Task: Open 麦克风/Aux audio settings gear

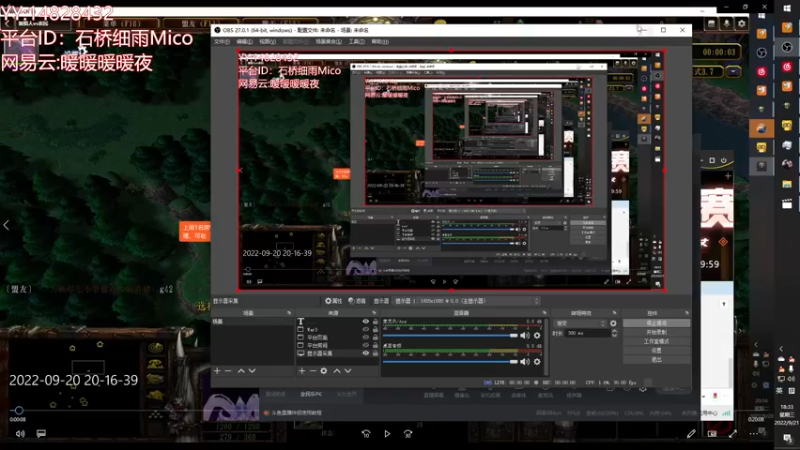Action: point(537,335)
